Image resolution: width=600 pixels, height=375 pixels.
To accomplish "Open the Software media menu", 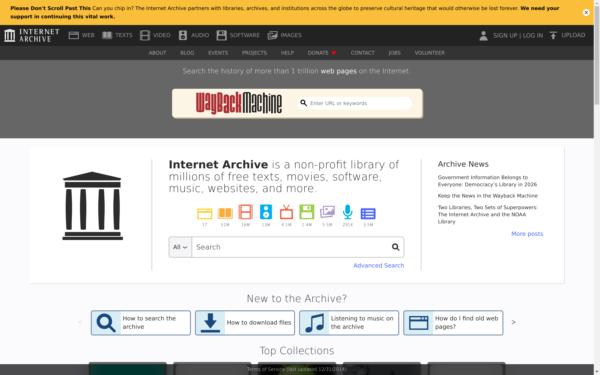I will [238, 35].
